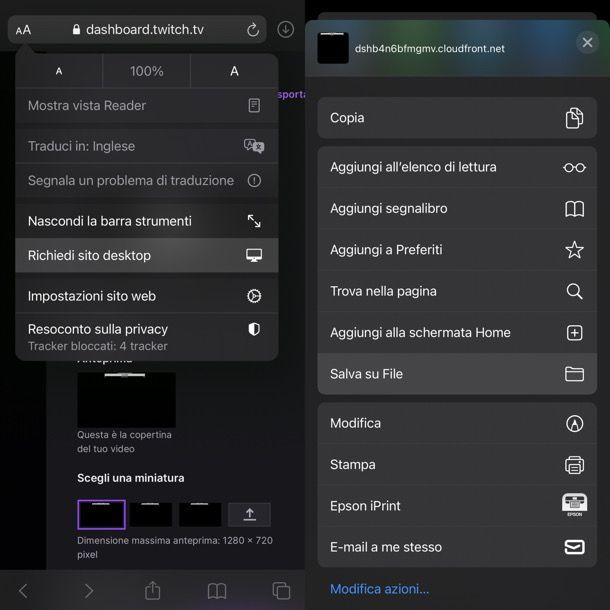This screenshot has height=610, width=610.
Task: Tap the copy documents icon
Action: coord(575,118)
